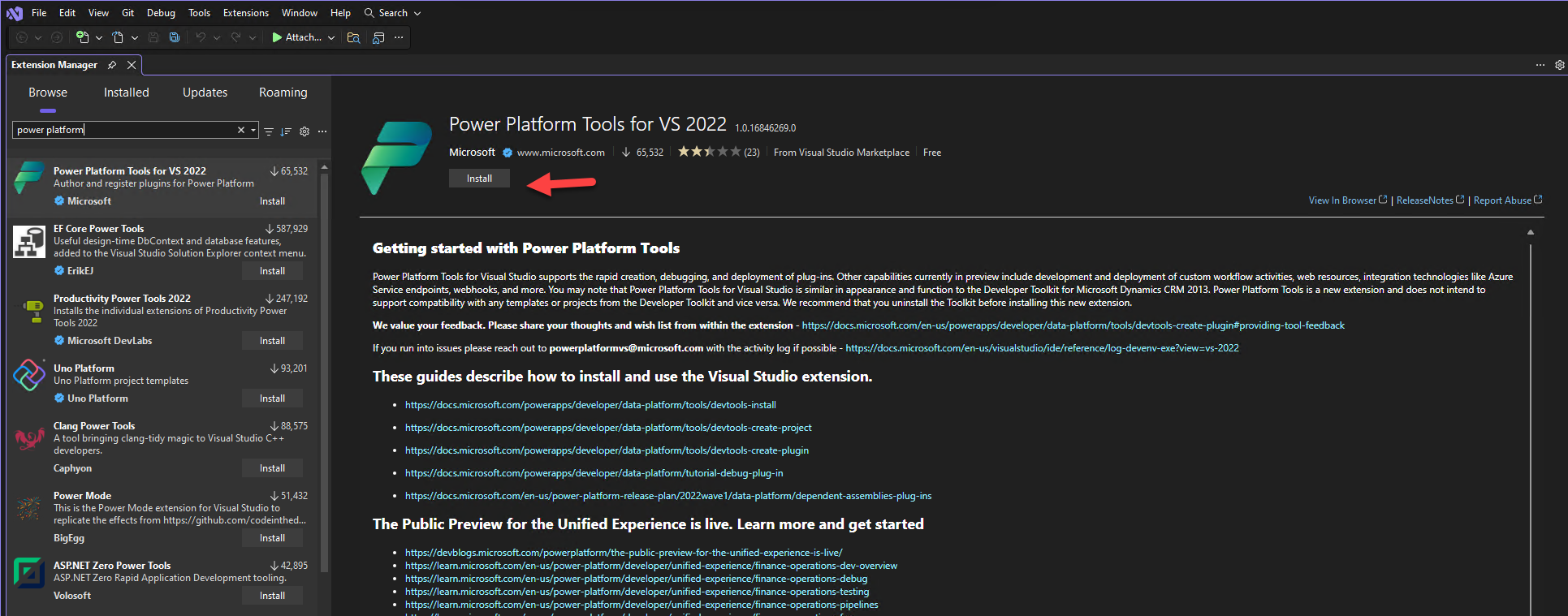Click the Find in Files folder icon
This screenshot has height=616, width=1568.
coord(353,37)
